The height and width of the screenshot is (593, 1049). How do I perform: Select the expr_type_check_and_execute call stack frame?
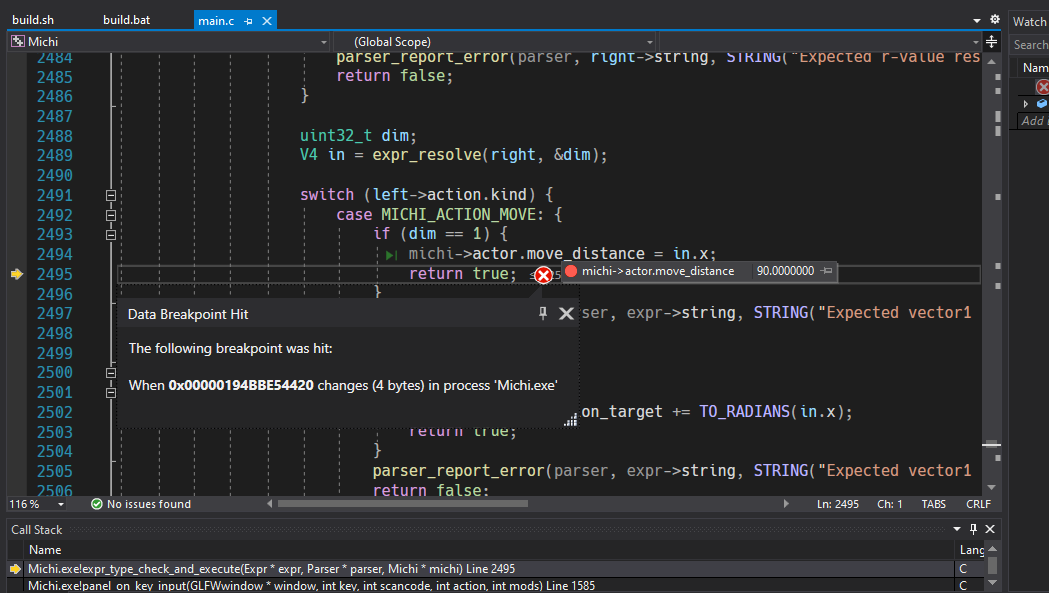pyautogui.click(x=492, y=569)
